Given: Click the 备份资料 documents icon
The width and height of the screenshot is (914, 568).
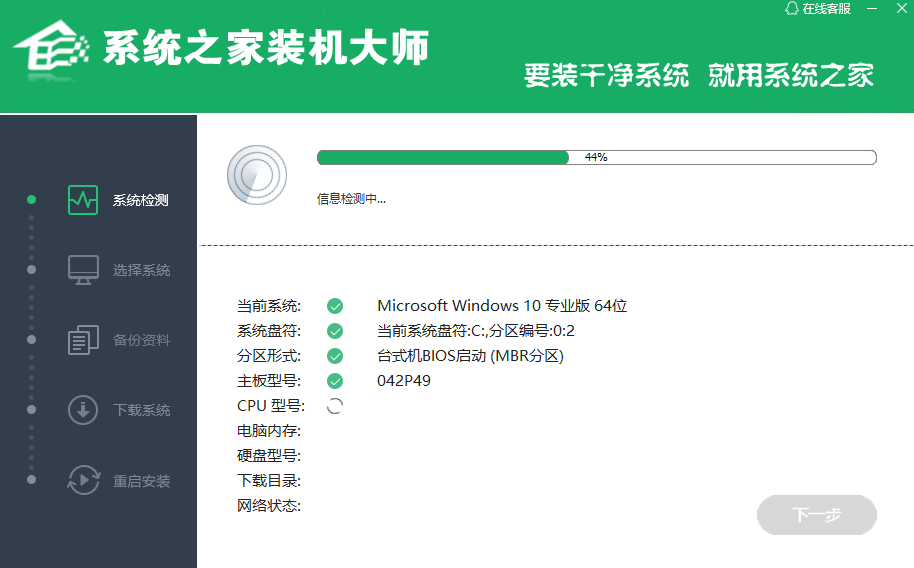Looking at the screenshot, I should pos(83,340).
